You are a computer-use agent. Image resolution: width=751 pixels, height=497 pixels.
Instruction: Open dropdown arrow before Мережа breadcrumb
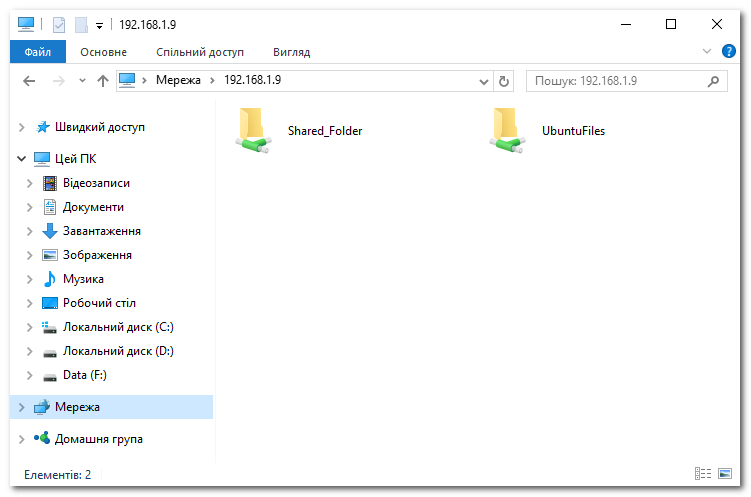click(x=144, y=80)
